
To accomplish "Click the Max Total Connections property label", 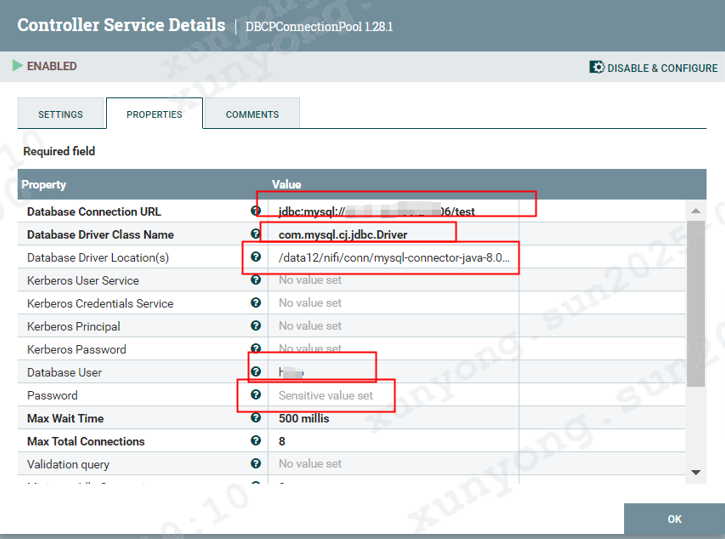I will point(86,441).
